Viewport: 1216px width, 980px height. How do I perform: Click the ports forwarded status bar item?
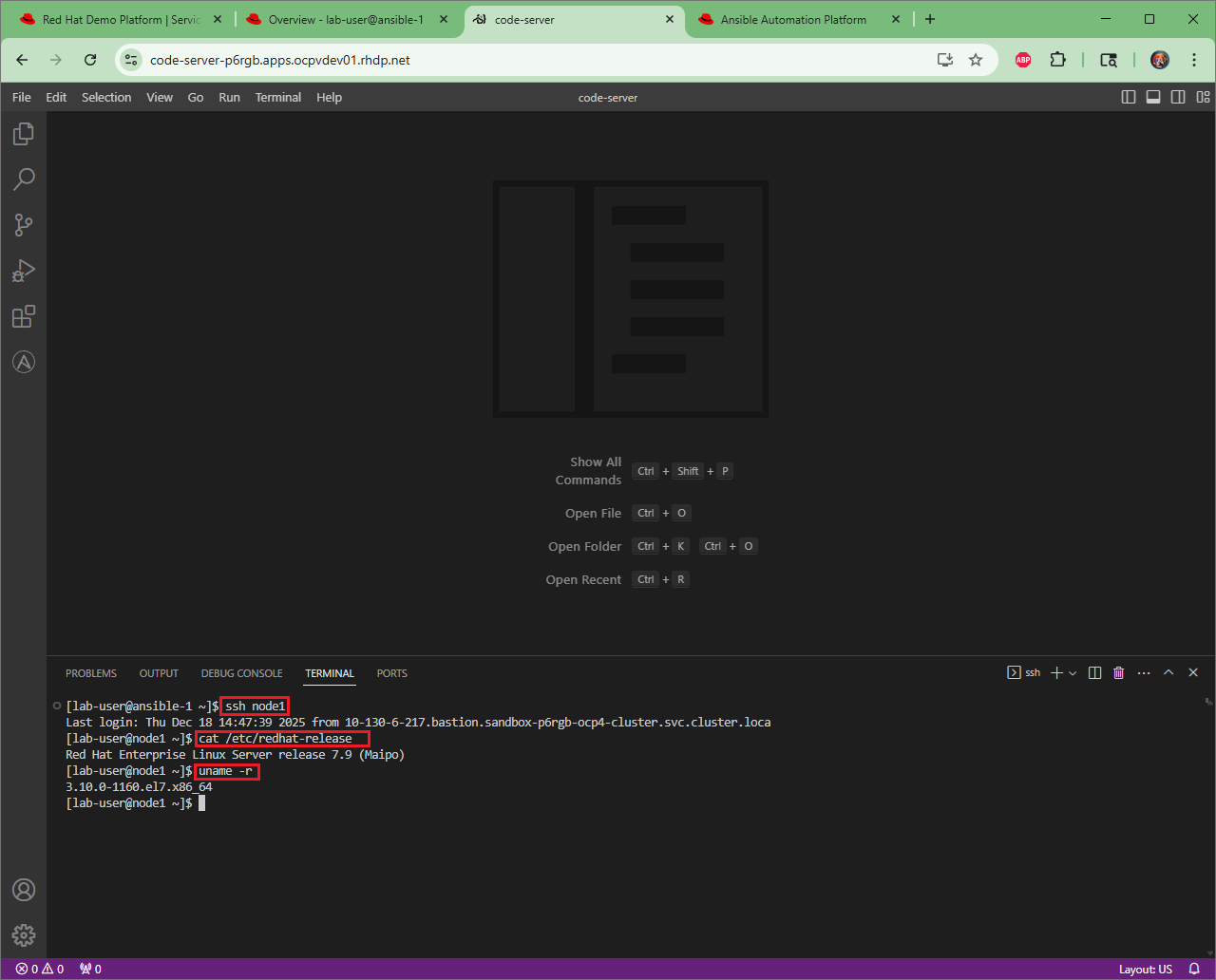coord(90,969)
